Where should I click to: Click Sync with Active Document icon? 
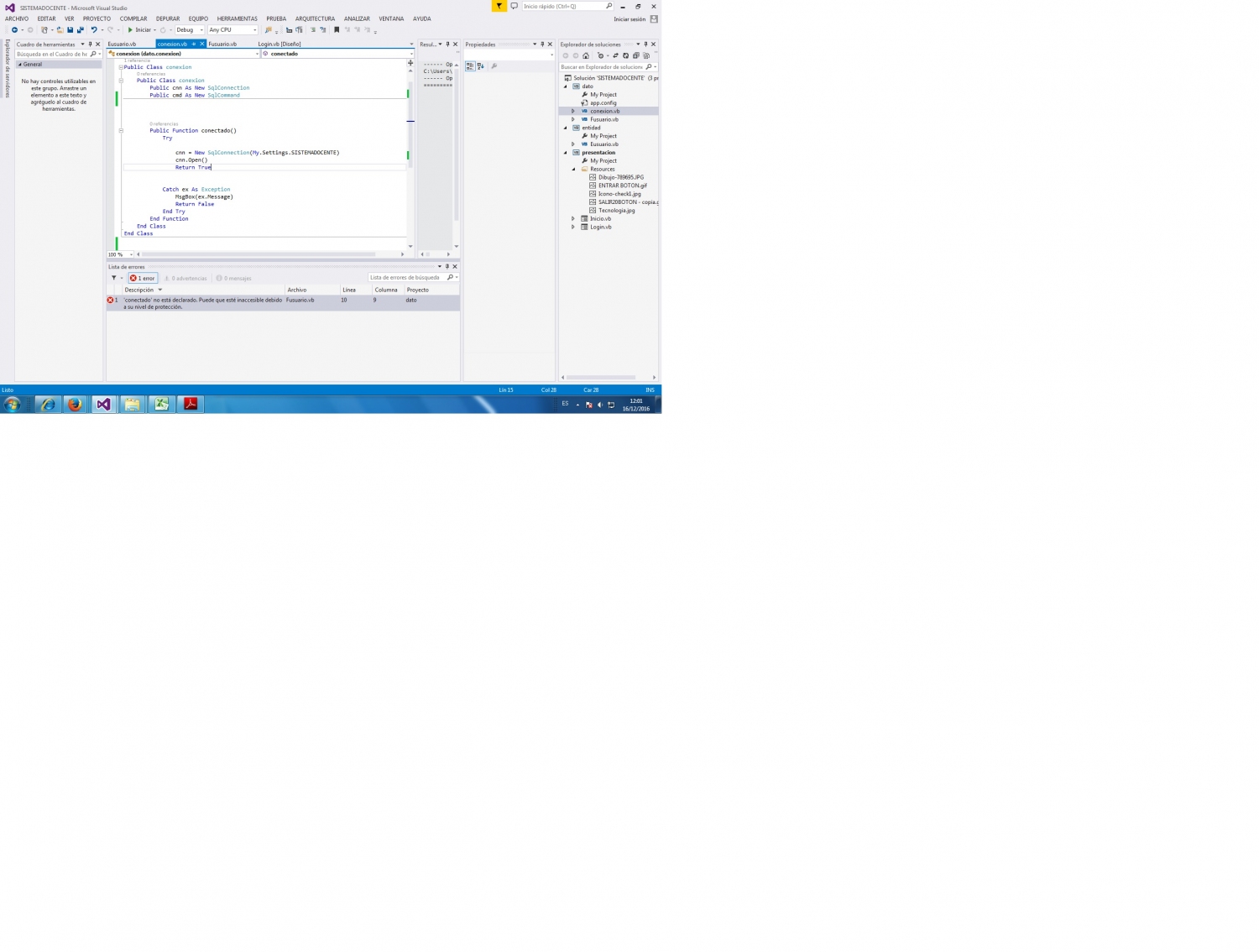pyautogui.click(x=615, y=55)
